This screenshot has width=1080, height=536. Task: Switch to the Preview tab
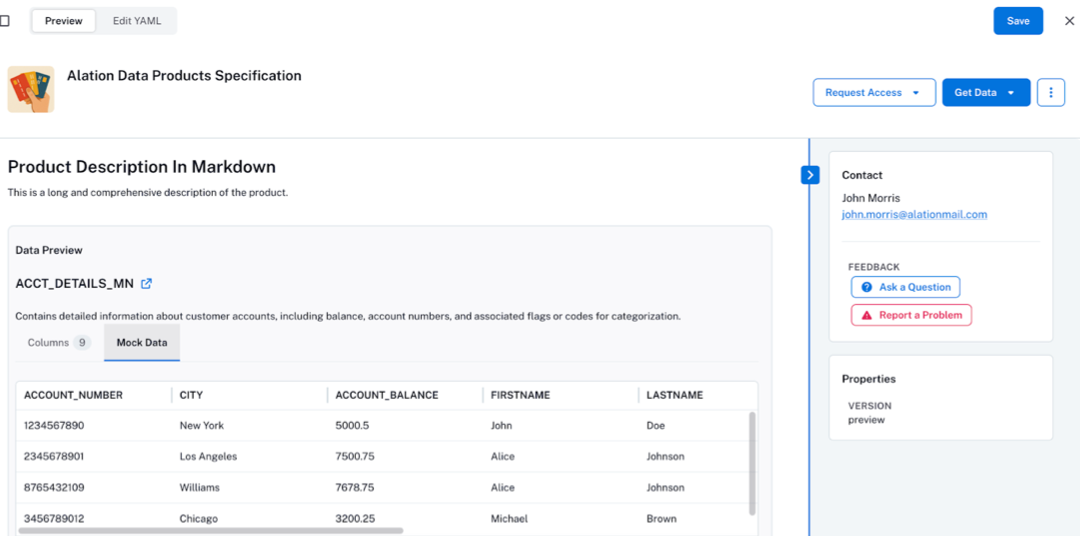[64, 21]
